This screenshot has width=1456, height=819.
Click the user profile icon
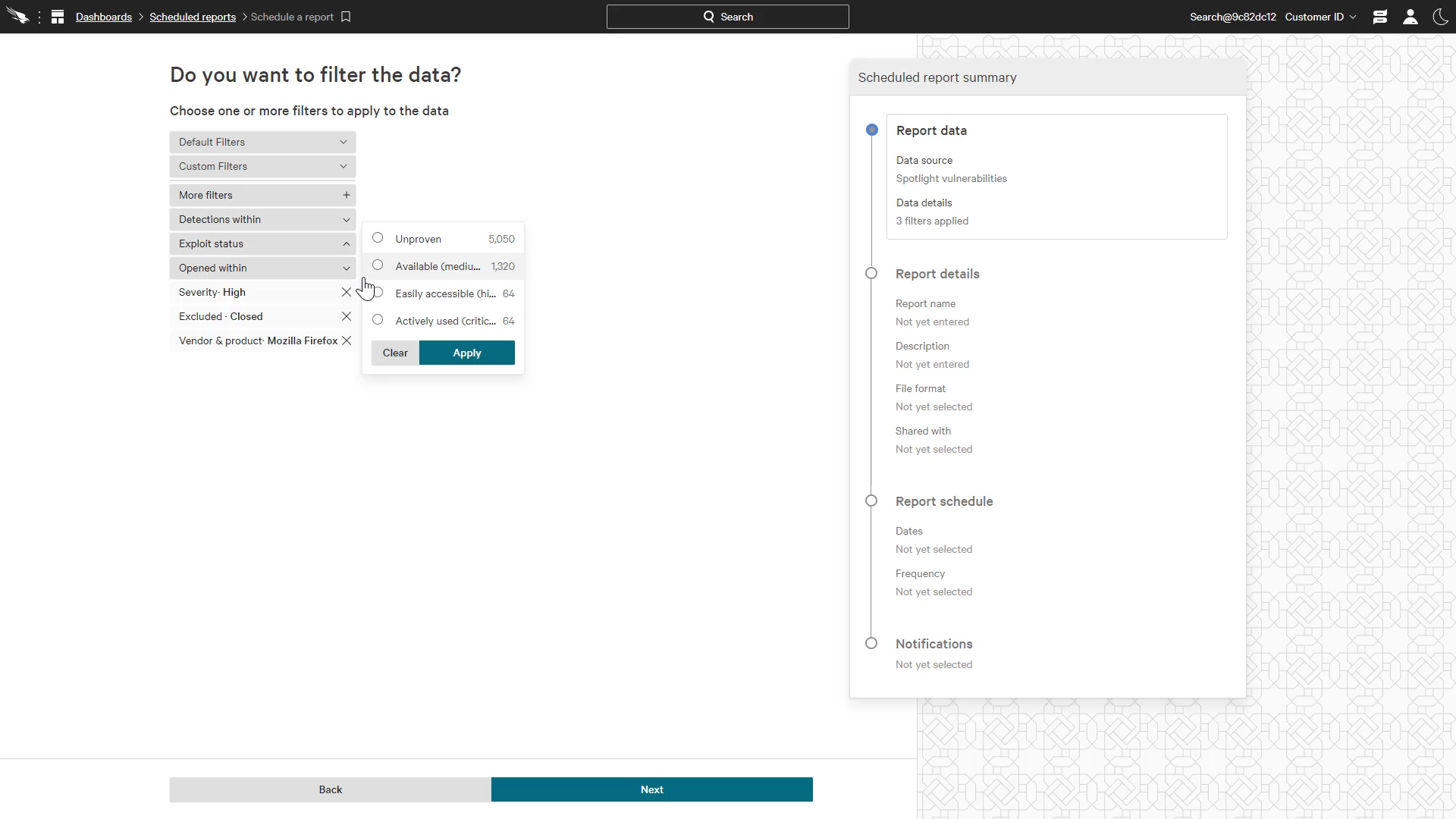click(1410, 17)
